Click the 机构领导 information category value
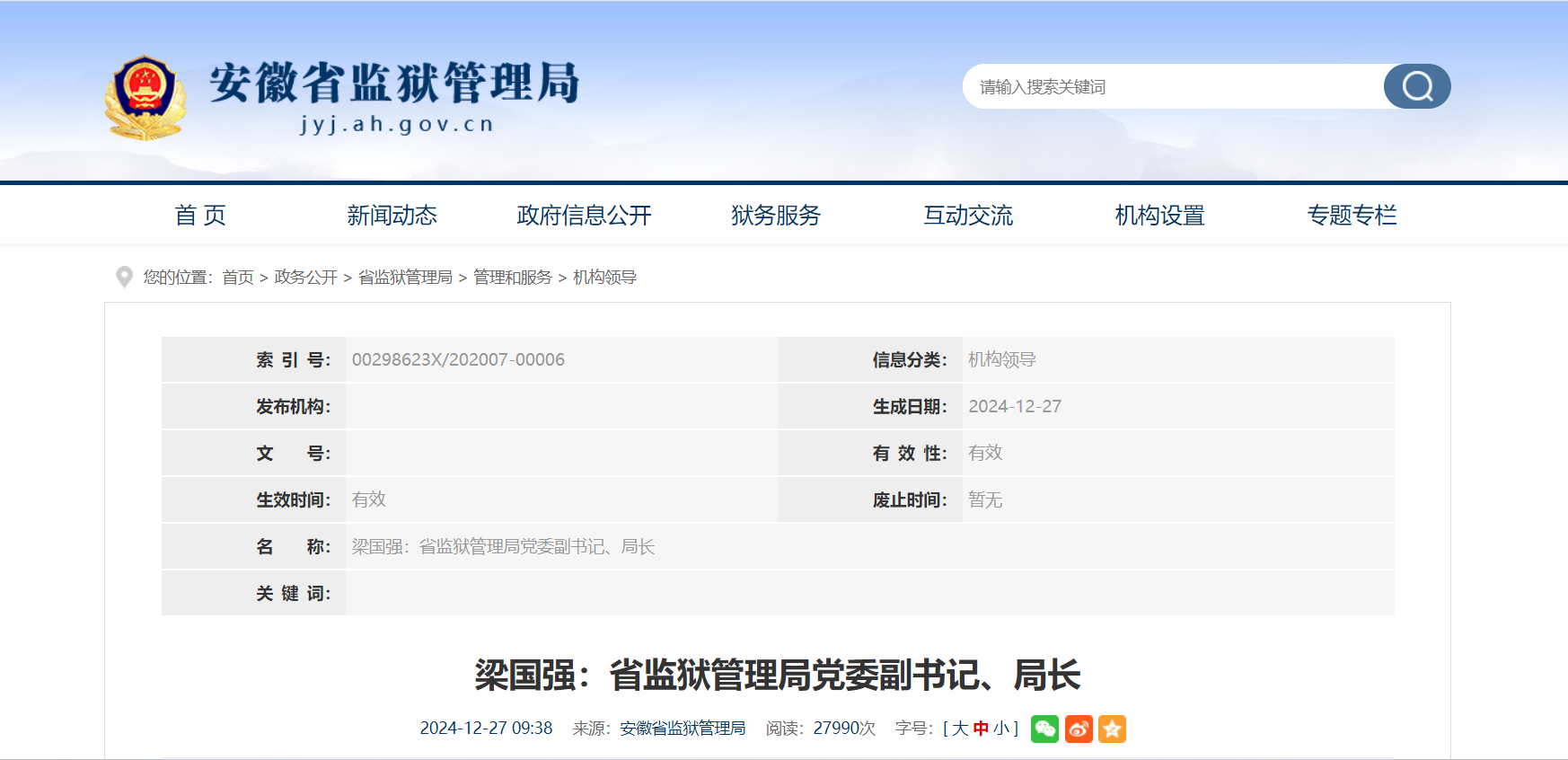 (x=1002, y=359)
